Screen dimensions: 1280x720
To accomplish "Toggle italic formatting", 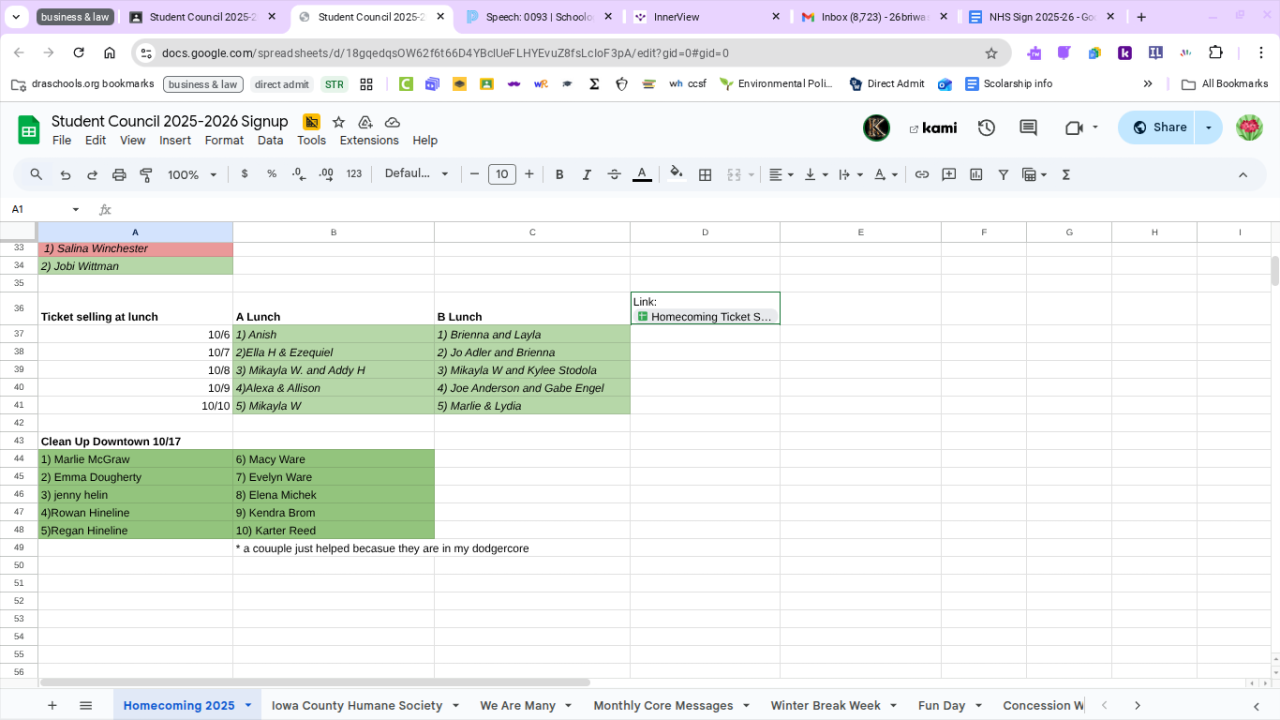I will pyautogui.click(x=587, y=175).
